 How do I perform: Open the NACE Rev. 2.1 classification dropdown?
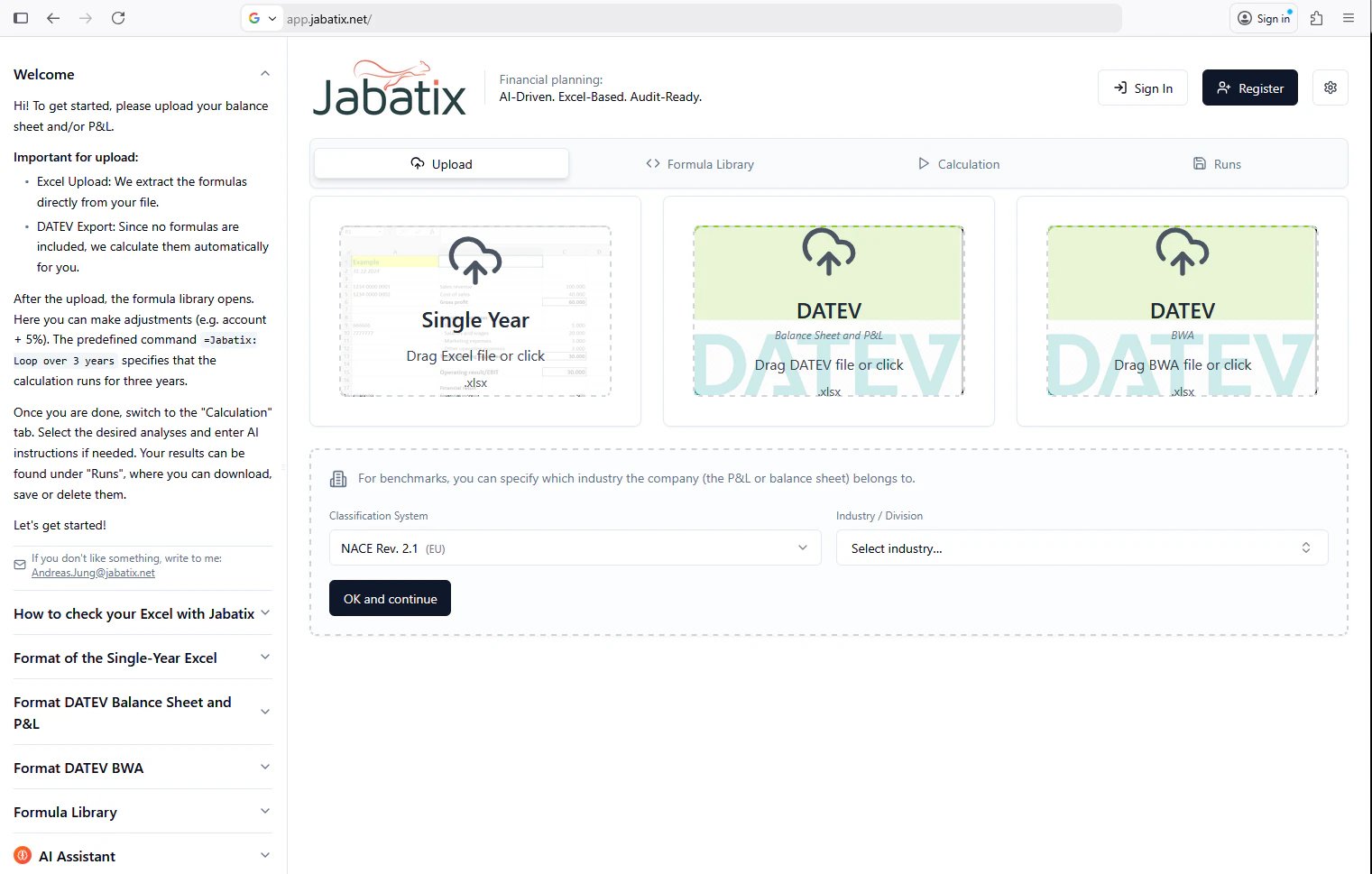pos(575,547)
